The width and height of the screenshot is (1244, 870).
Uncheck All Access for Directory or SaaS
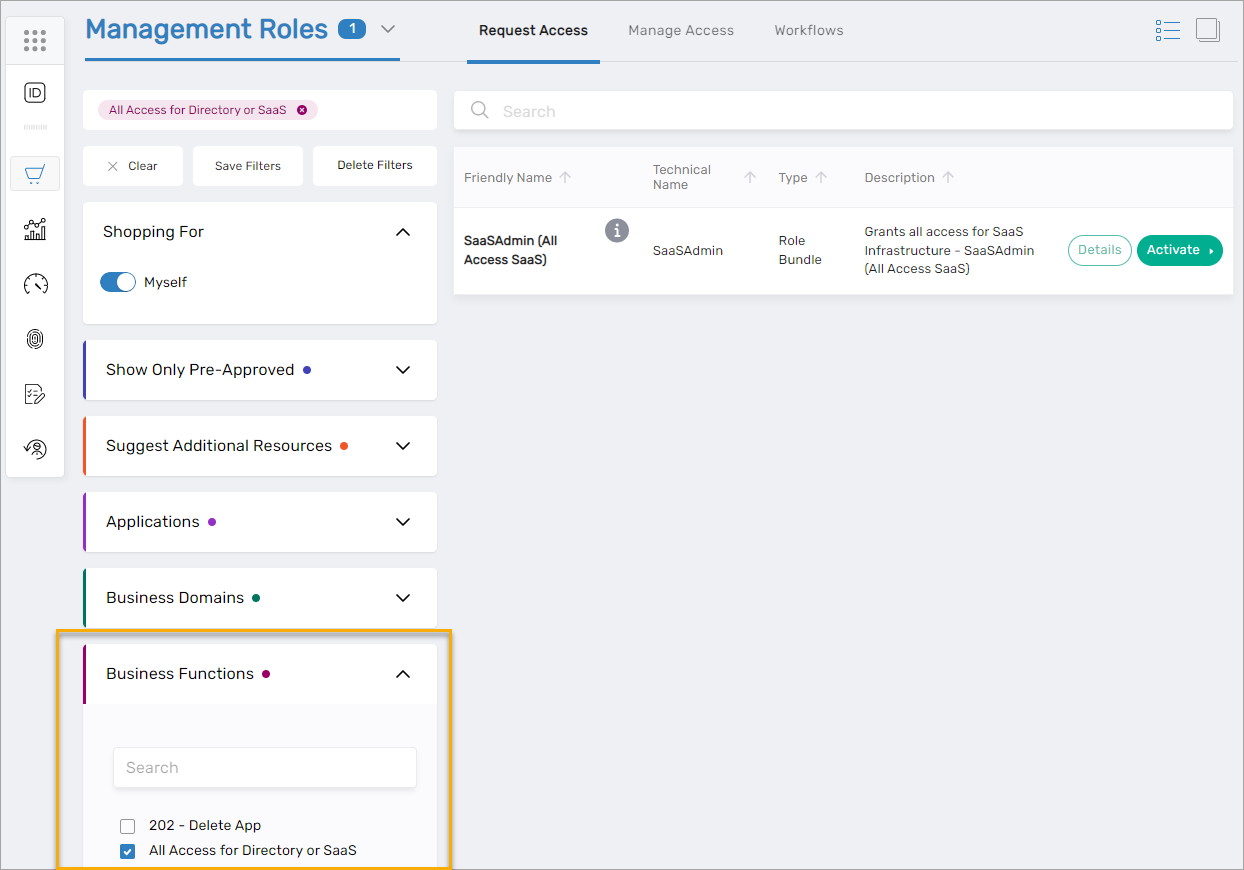[x=127, y=851]
